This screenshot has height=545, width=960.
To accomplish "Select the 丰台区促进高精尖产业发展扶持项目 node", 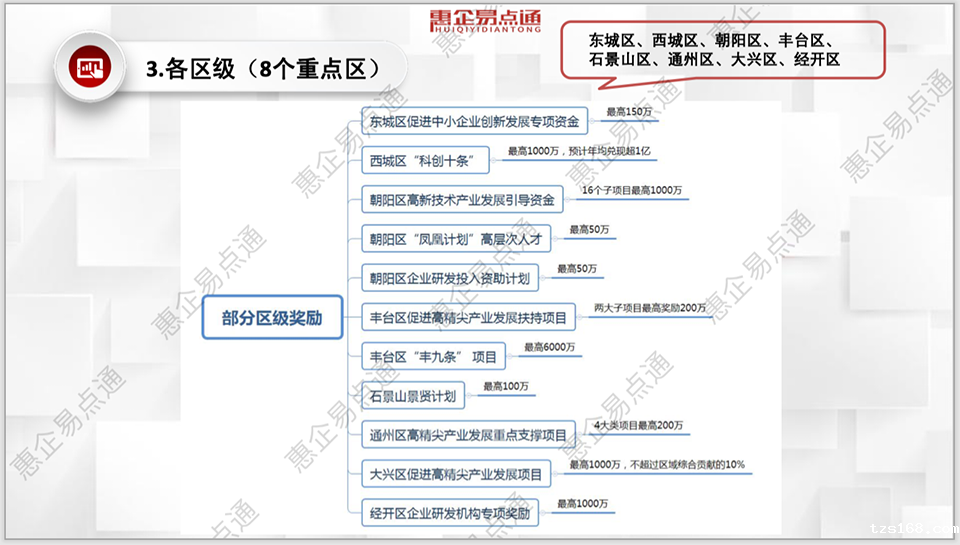I will (468, 318).
